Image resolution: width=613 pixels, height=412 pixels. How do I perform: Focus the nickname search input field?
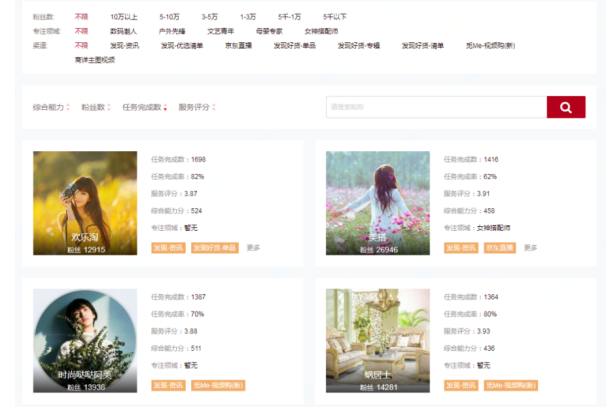[436, 107]
